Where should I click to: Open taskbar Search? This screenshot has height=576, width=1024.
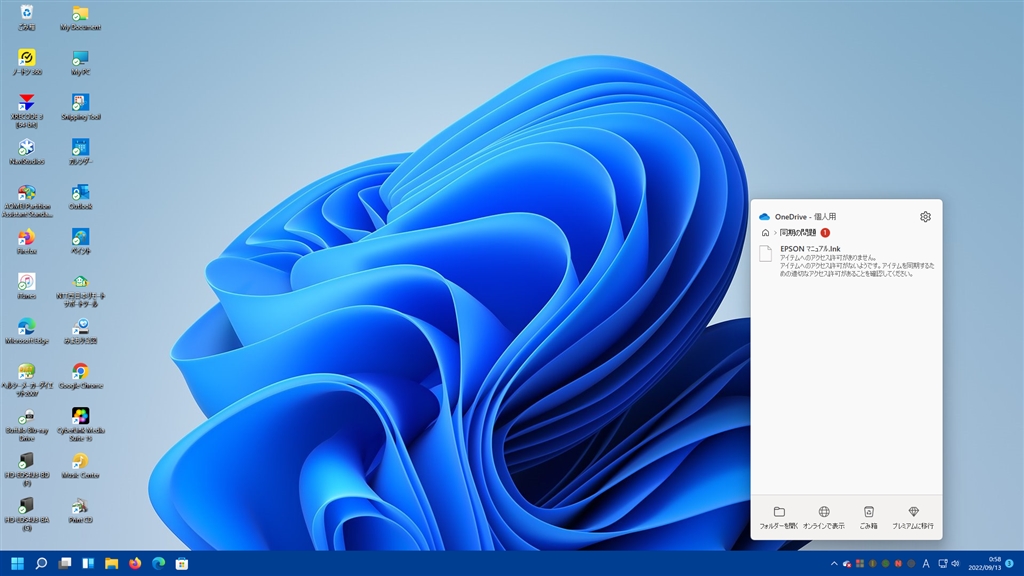coord(41,563)
